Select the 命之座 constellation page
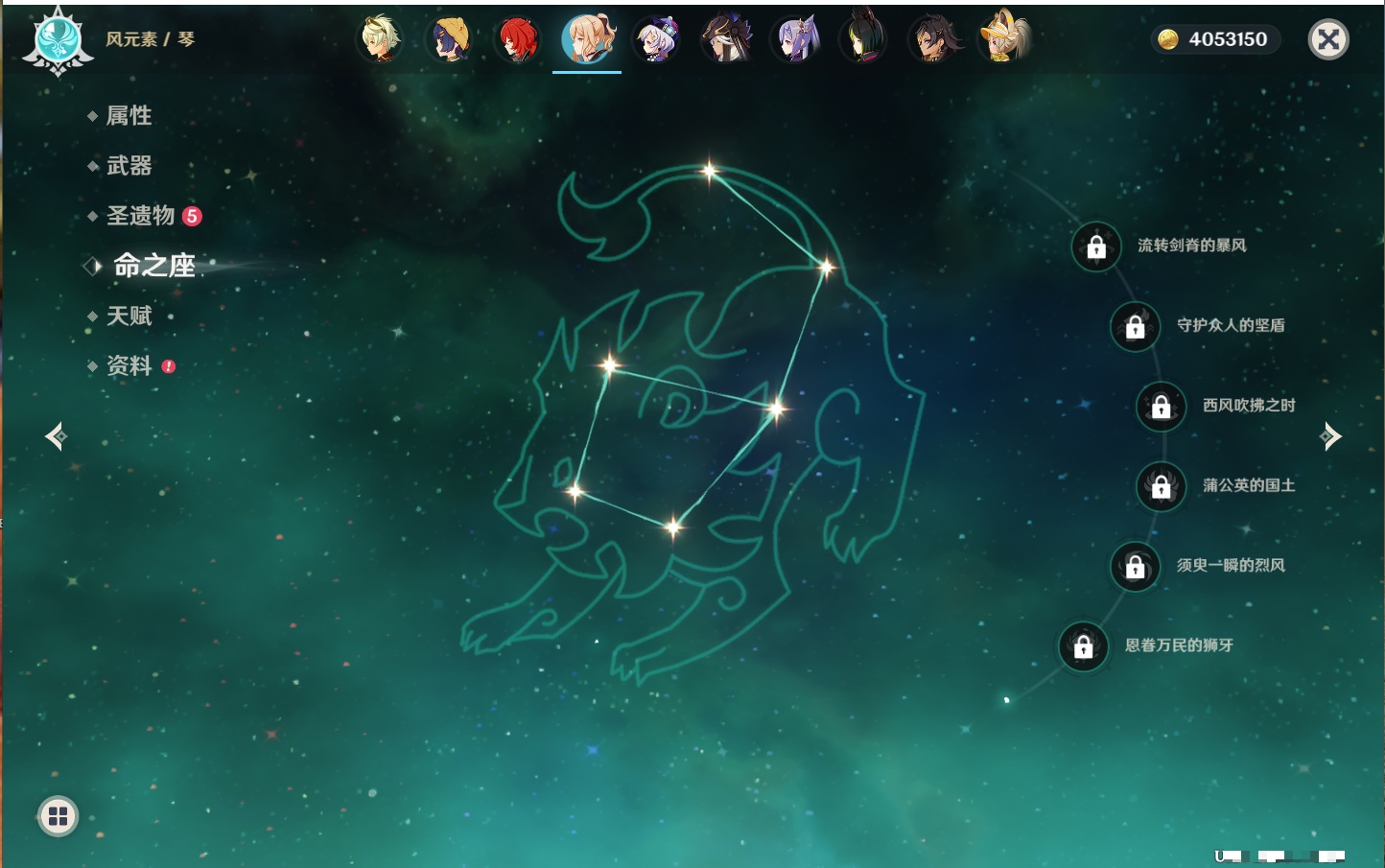This screenshot has height=868, width=1385. point(153,266)
